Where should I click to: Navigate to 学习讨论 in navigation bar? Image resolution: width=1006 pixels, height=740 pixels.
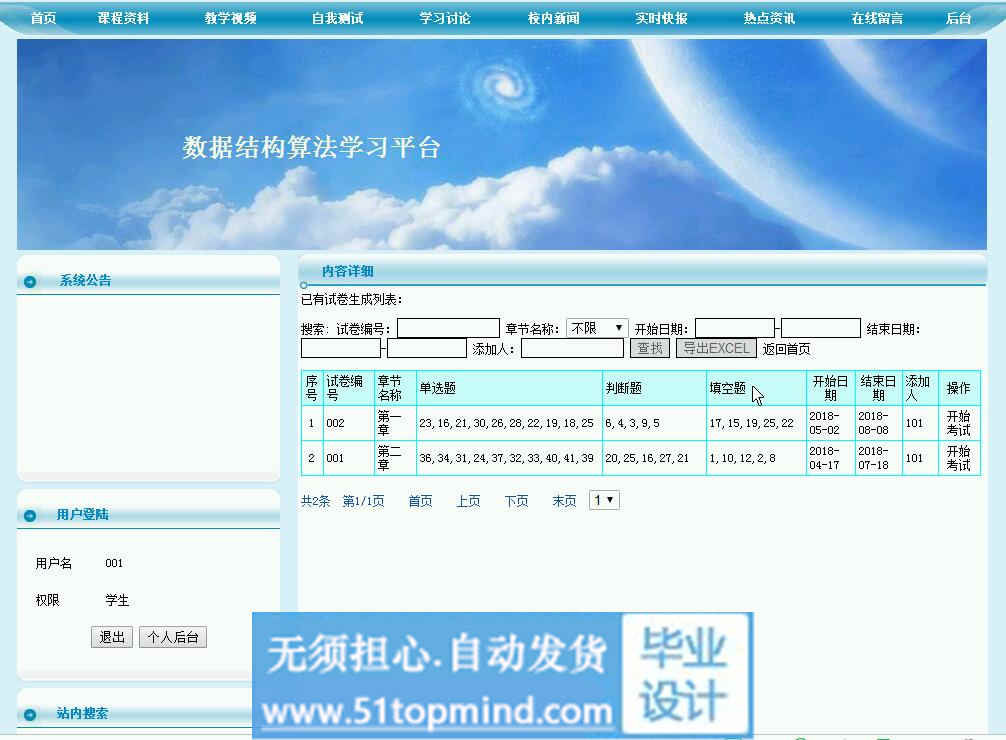[445, 18]
